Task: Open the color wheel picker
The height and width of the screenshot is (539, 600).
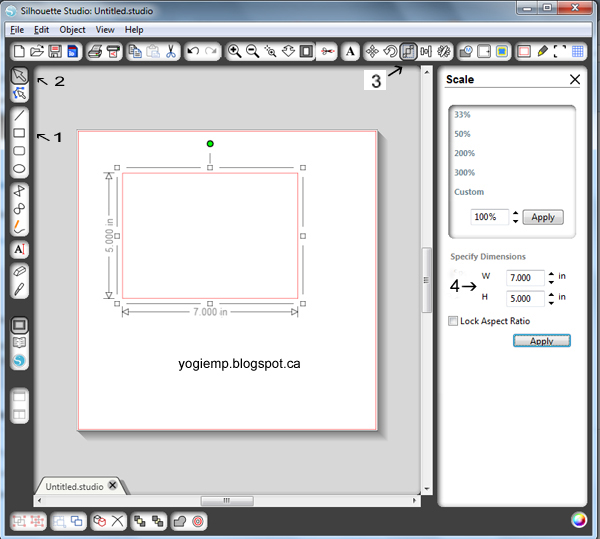Action: pos(578,519)
